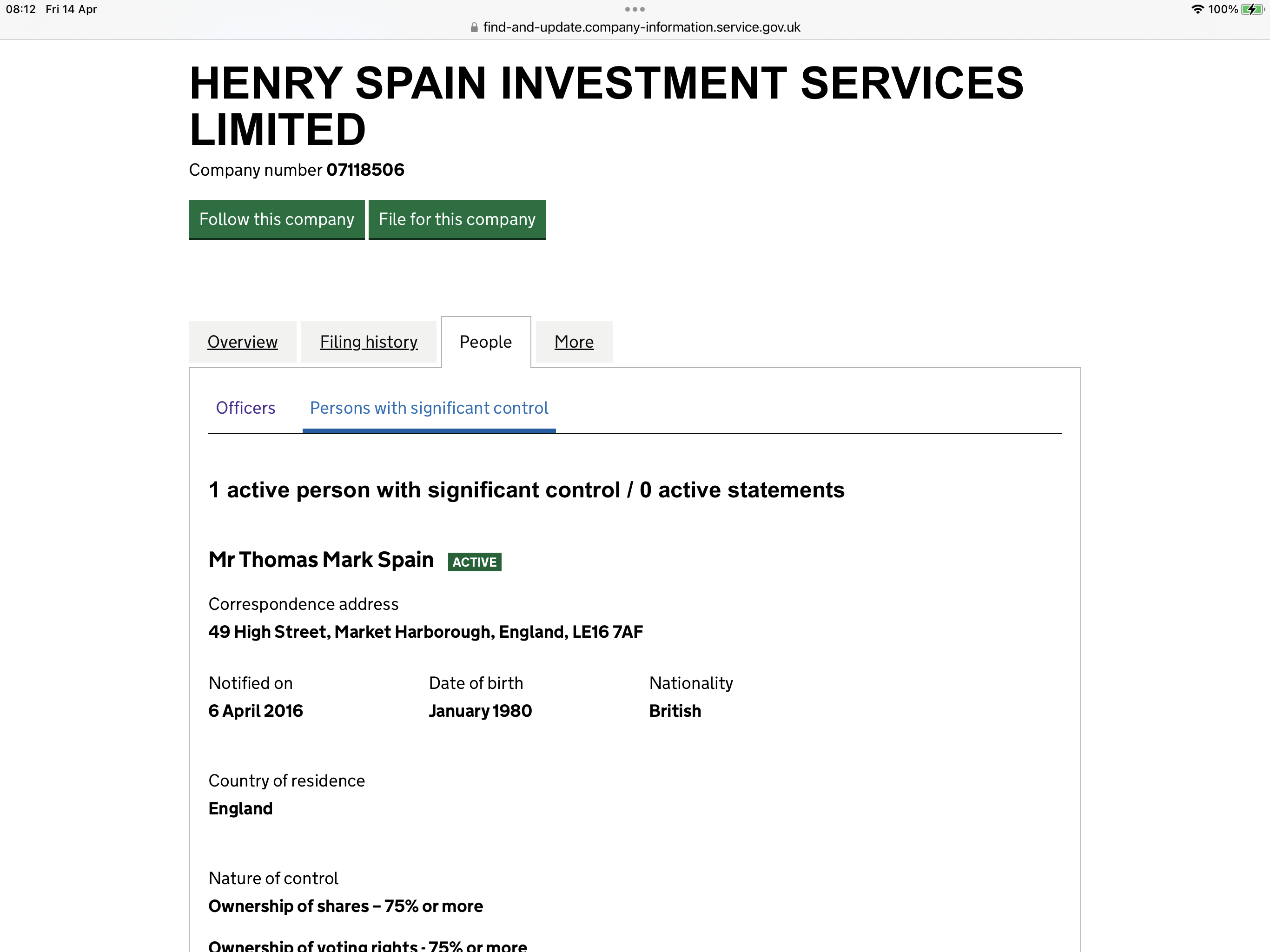The width and height of the screenshot is (1270, 952).
Task: Tap the battery charging icon
Action: coord(1251,9)
